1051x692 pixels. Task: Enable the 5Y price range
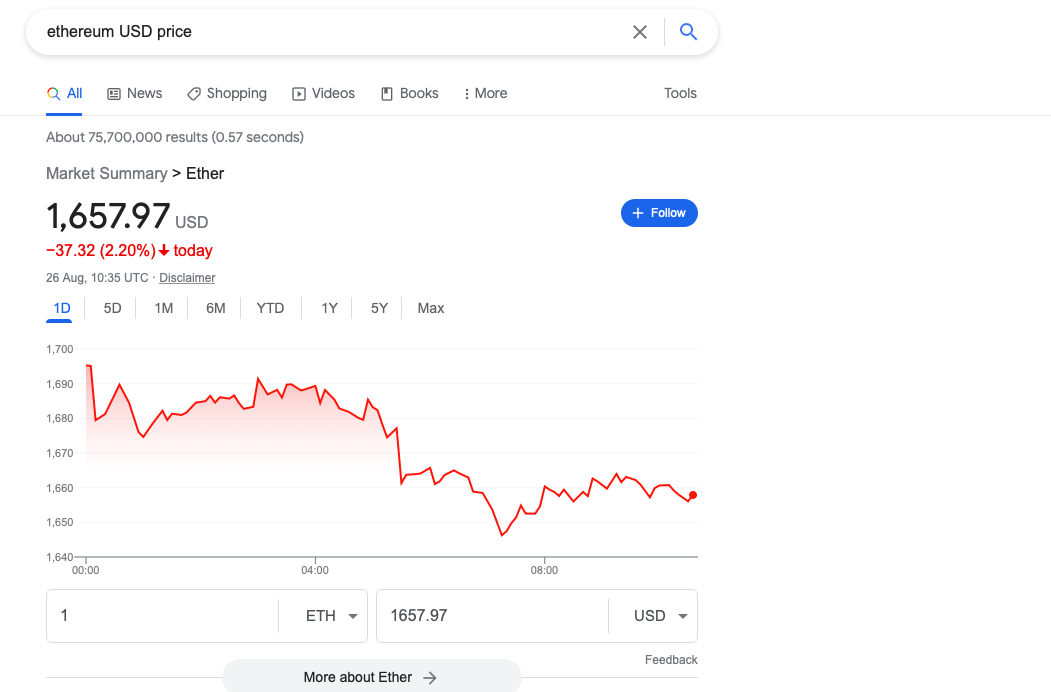377,308
